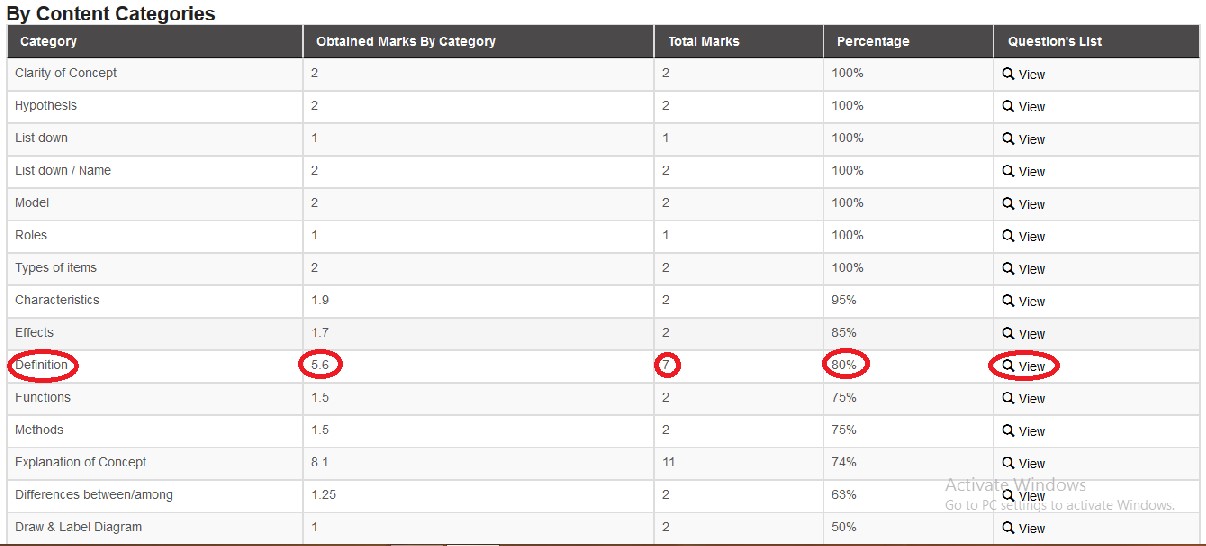This screenshot has height=546, width=1206.
Task: Click the Category column header
Action: click(48, 42)
